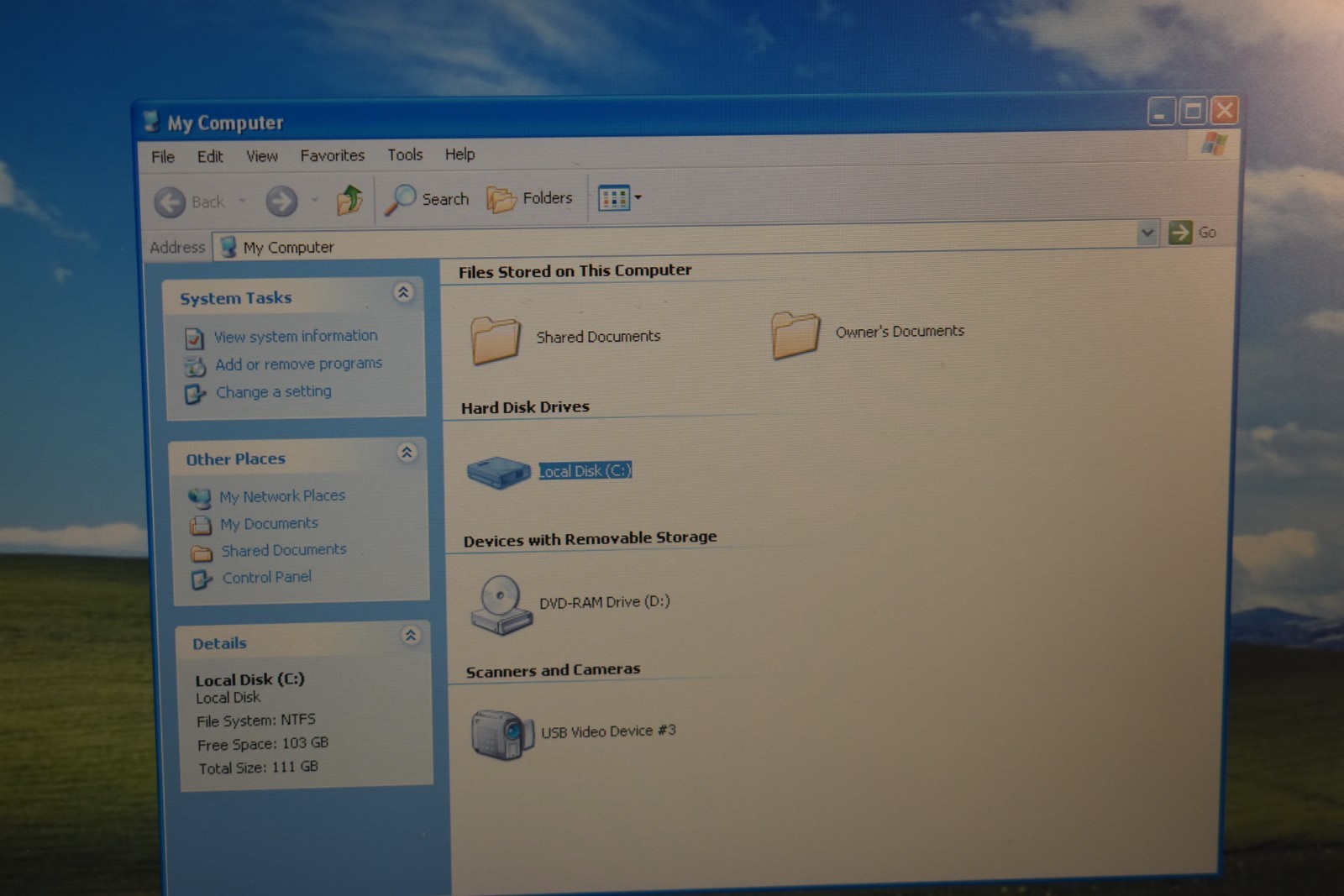Image resolution: width=1344 pixels, height=896 pixels.
Task: Collapse the Details panel
Action: coord(411,635)
